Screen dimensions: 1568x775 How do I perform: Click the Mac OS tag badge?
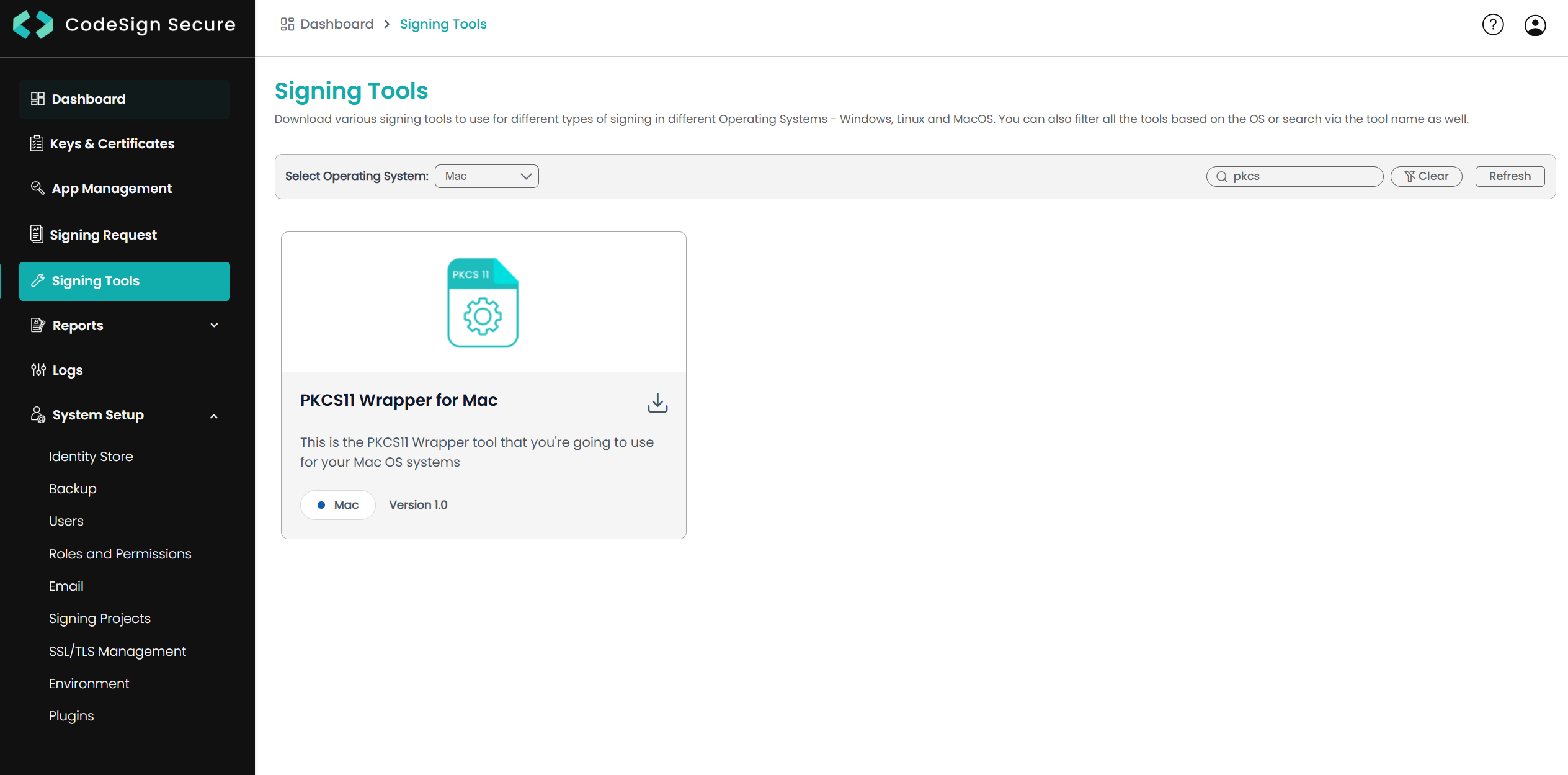click(x=338, y=505)
